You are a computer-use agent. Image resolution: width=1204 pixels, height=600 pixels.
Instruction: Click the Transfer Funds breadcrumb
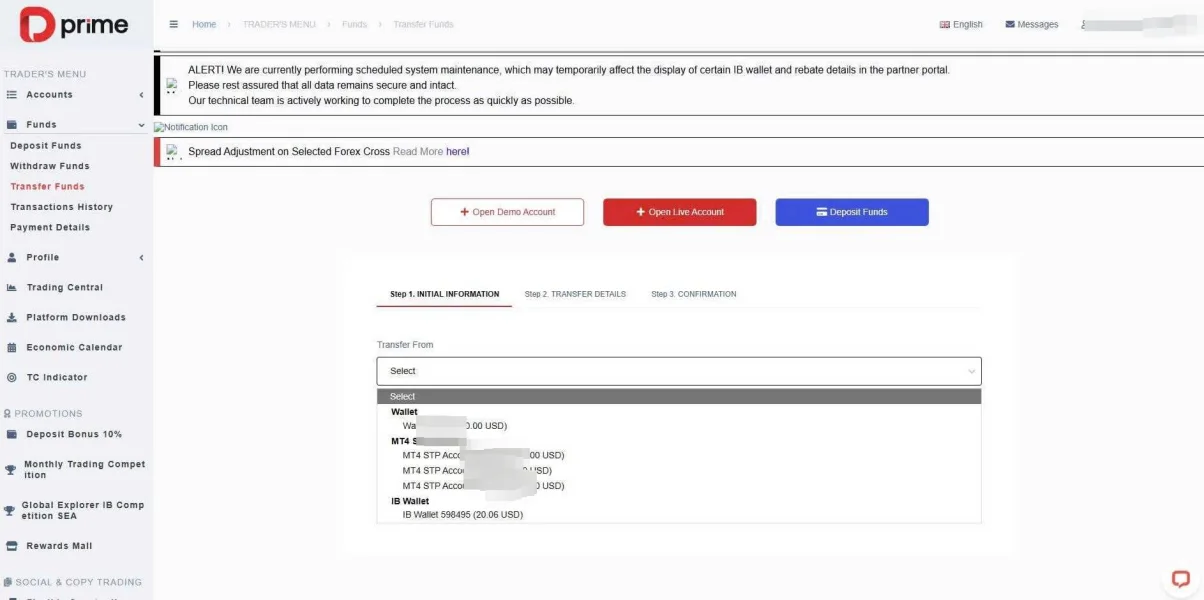[x=423, y=24]
